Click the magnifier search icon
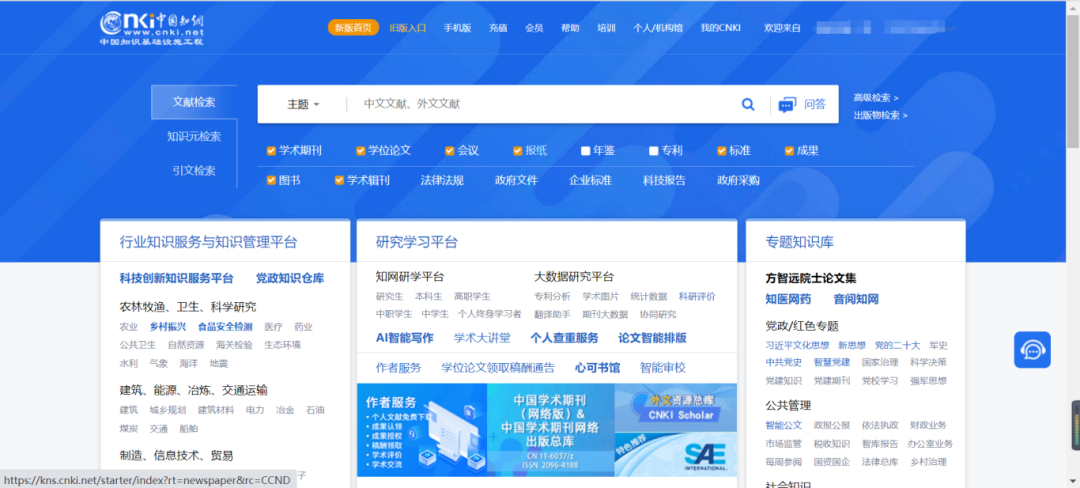Image resolution: width=1080 pixels, height=488 pixels. click(x=748, y=105)
